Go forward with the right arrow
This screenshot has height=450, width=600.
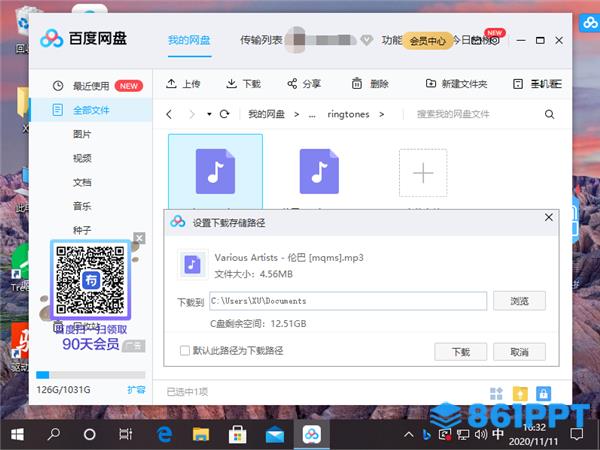point(192,114)
